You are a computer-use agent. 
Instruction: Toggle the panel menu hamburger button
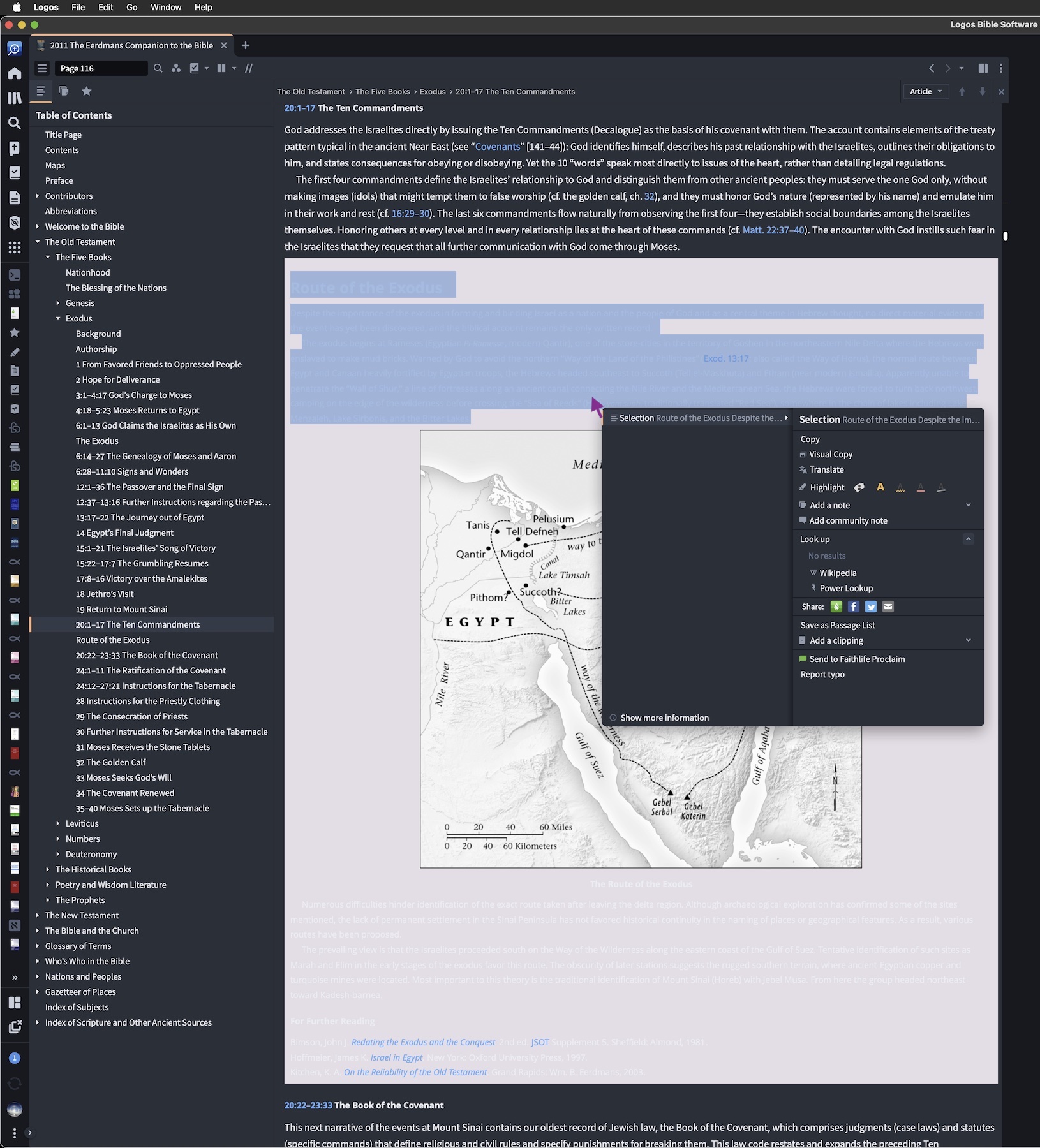pyautogui.click(x=42, y=68)
